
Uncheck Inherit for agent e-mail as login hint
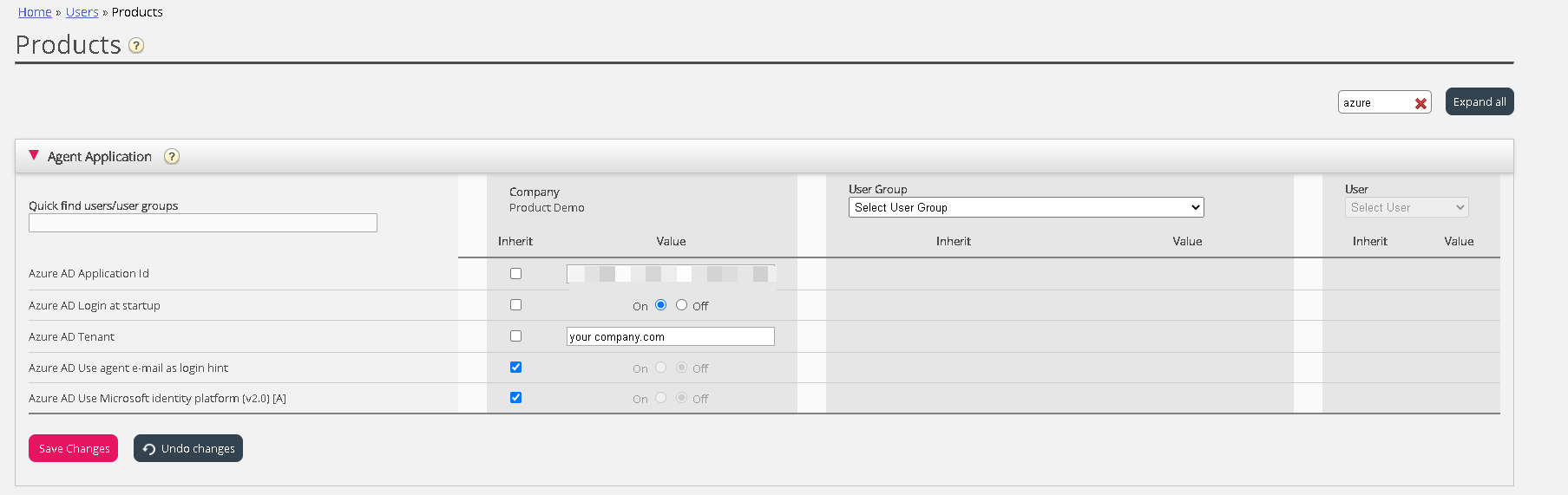coord(516,368)
